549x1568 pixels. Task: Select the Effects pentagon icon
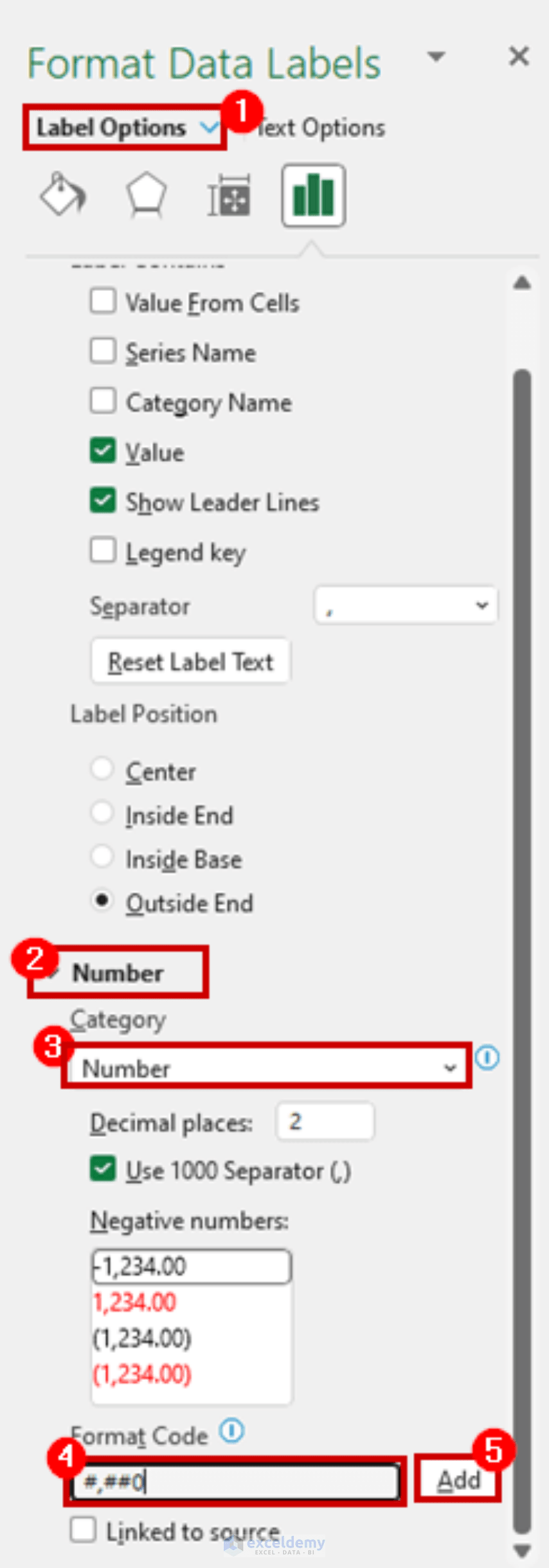[x=147, y=195]
